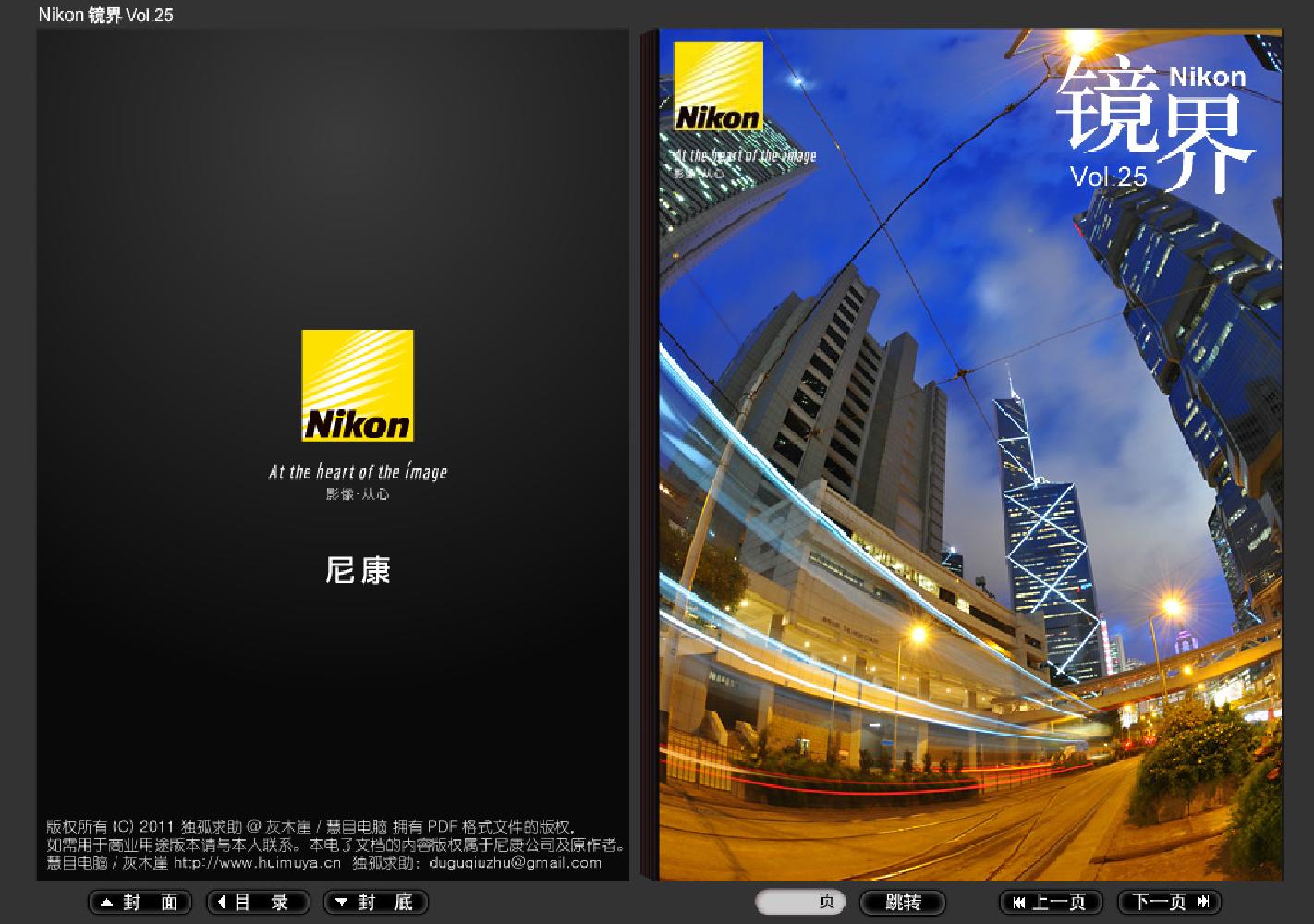This screenshot has height=924, width=1314.
Task: Click the 版权所有 (C) 2011 copyright line
Action: click(x=310, y=826)
